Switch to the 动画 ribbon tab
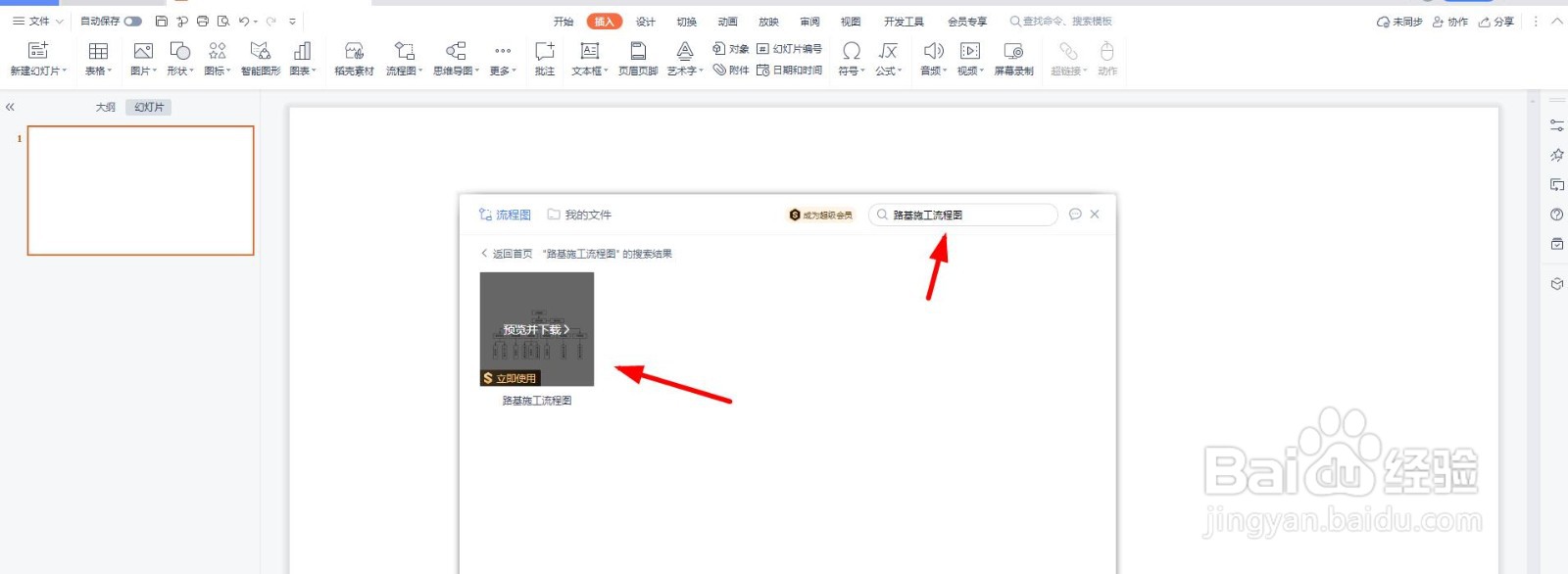The width and height of the screenshot is (1568, 574). [727, 22]
